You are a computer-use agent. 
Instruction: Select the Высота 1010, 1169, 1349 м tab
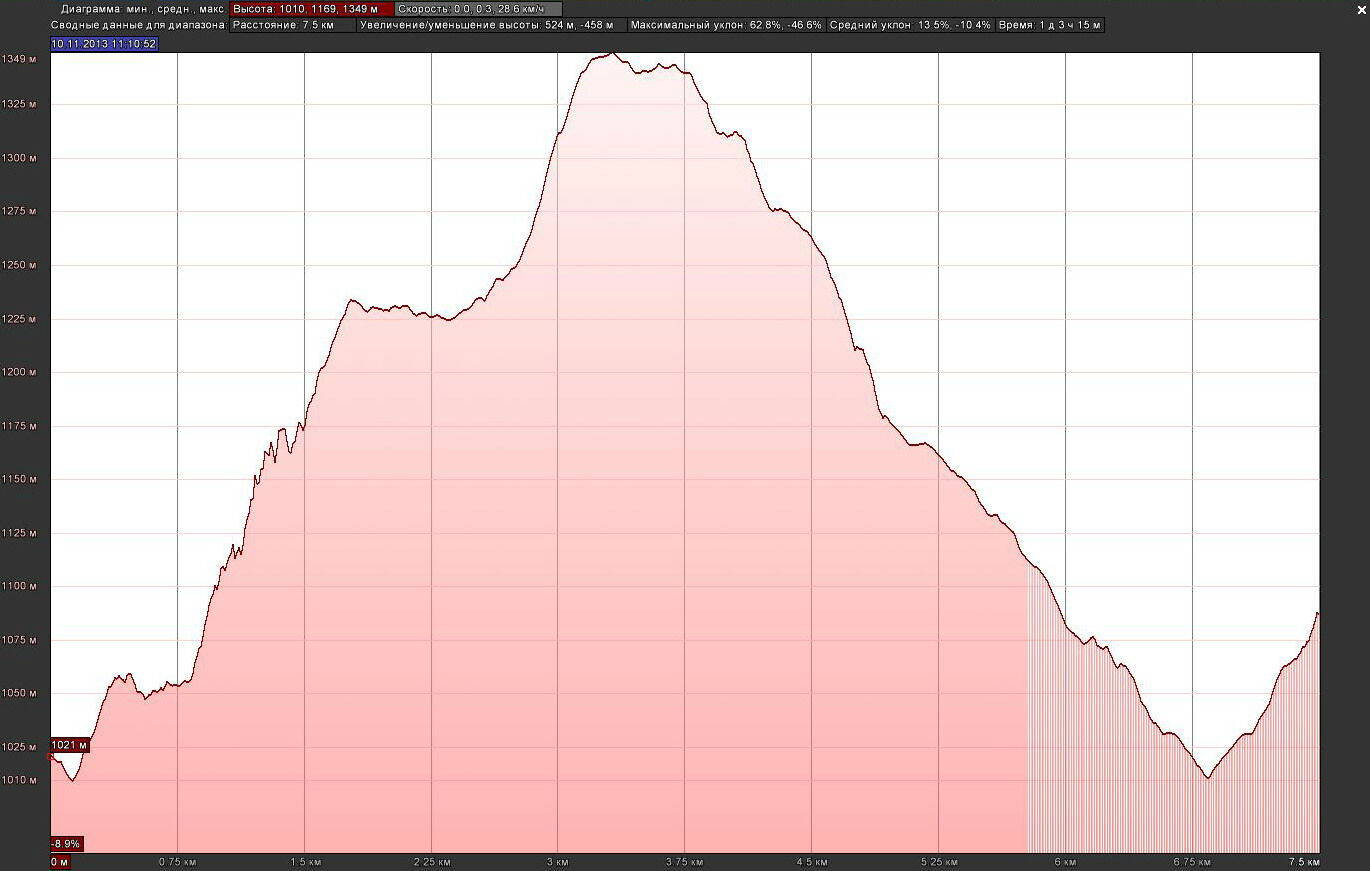click(311, 9)
